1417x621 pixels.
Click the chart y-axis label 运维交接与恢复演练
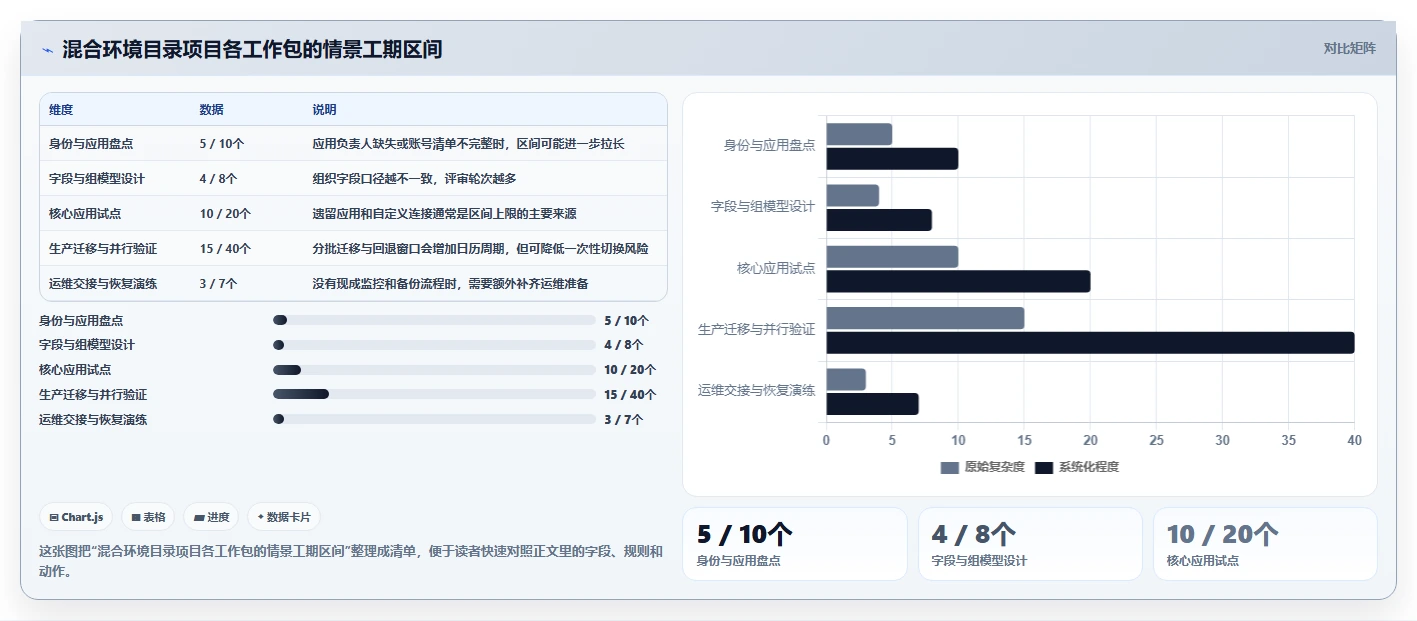(757, 390)
